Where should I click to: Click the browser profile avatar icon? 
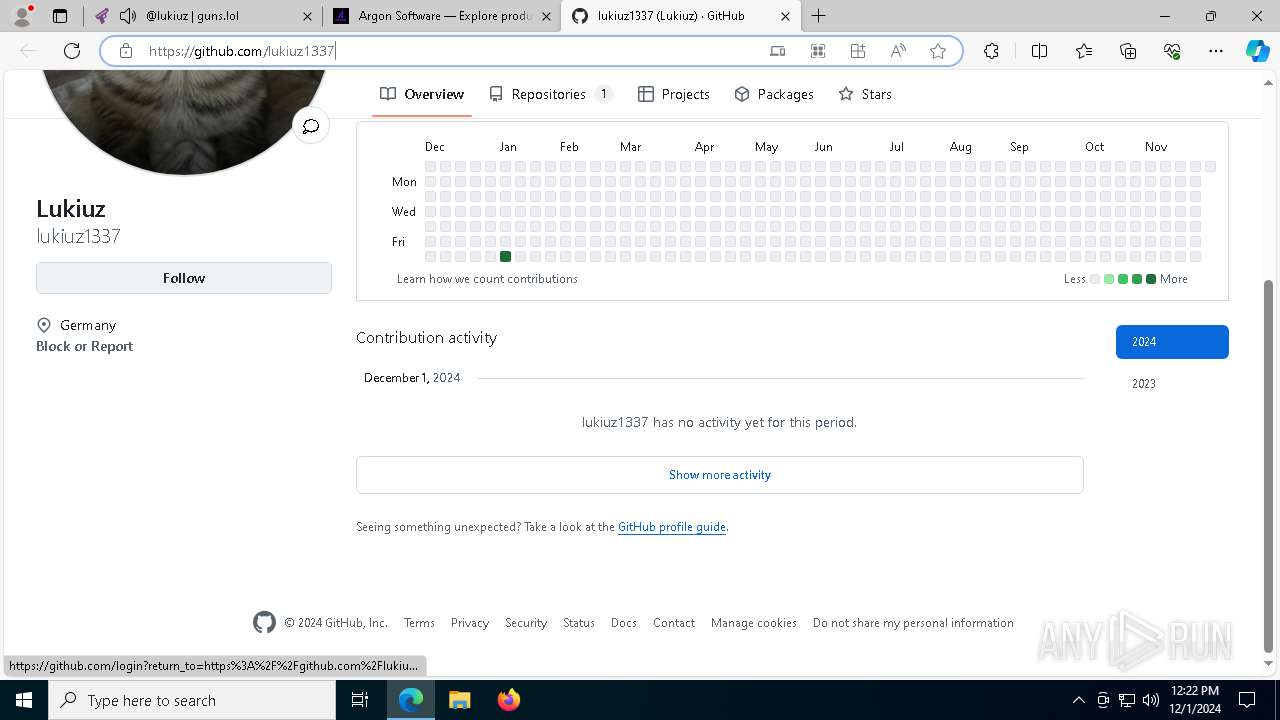point(22,16)
